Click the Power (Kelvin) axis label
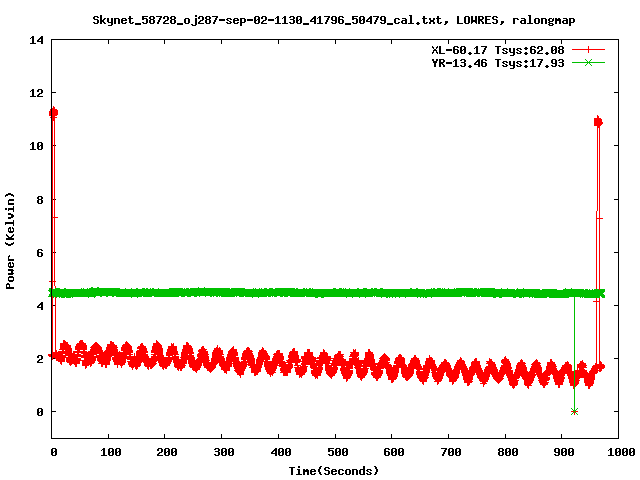The image size is (640, 480). [x=10, y=240]
